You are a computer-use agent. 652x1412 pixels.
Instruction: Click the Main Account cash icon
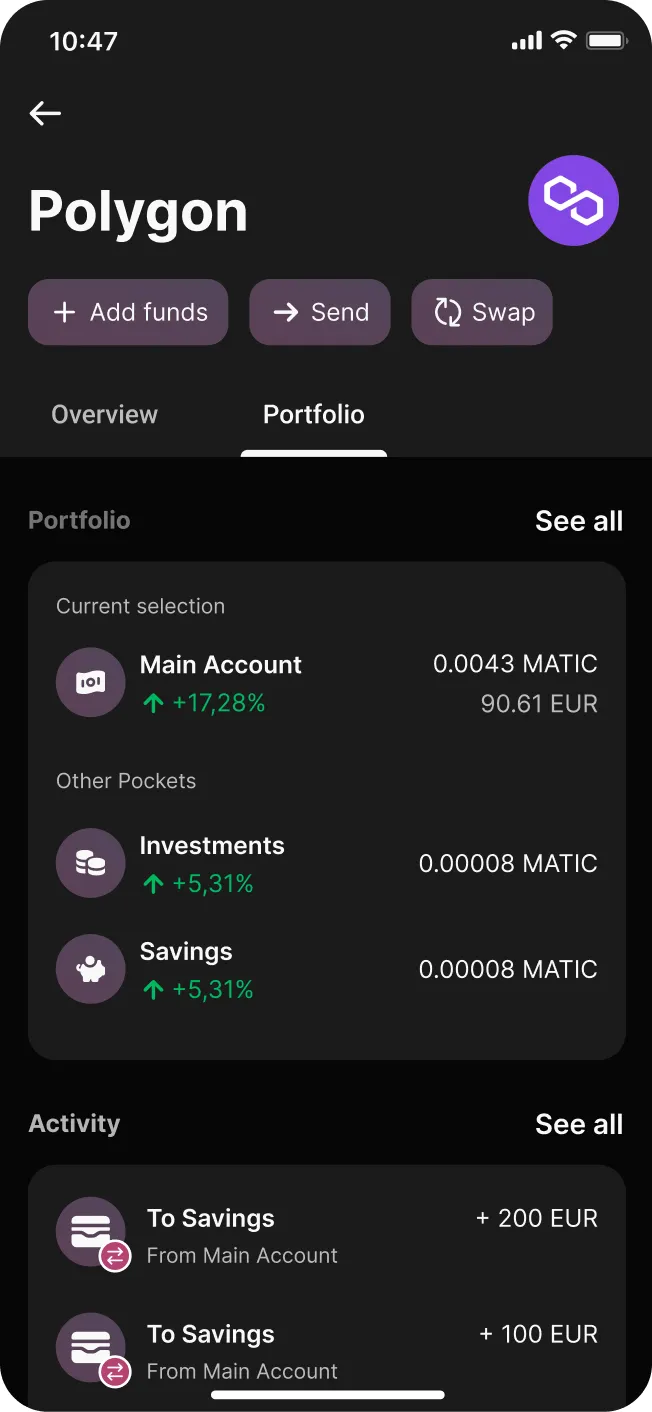[91, 682]
